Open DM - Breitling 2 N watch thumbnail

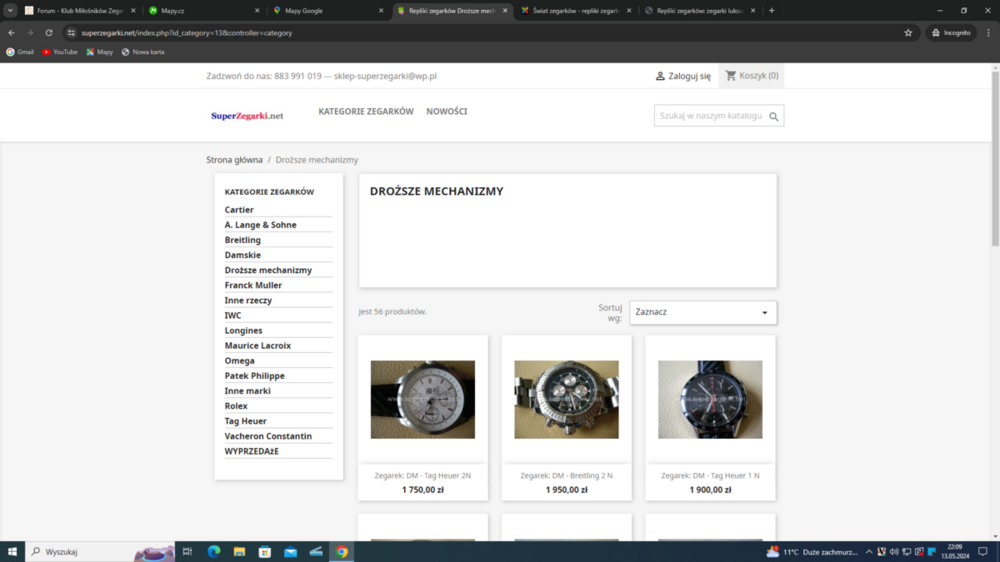point(566,399)
